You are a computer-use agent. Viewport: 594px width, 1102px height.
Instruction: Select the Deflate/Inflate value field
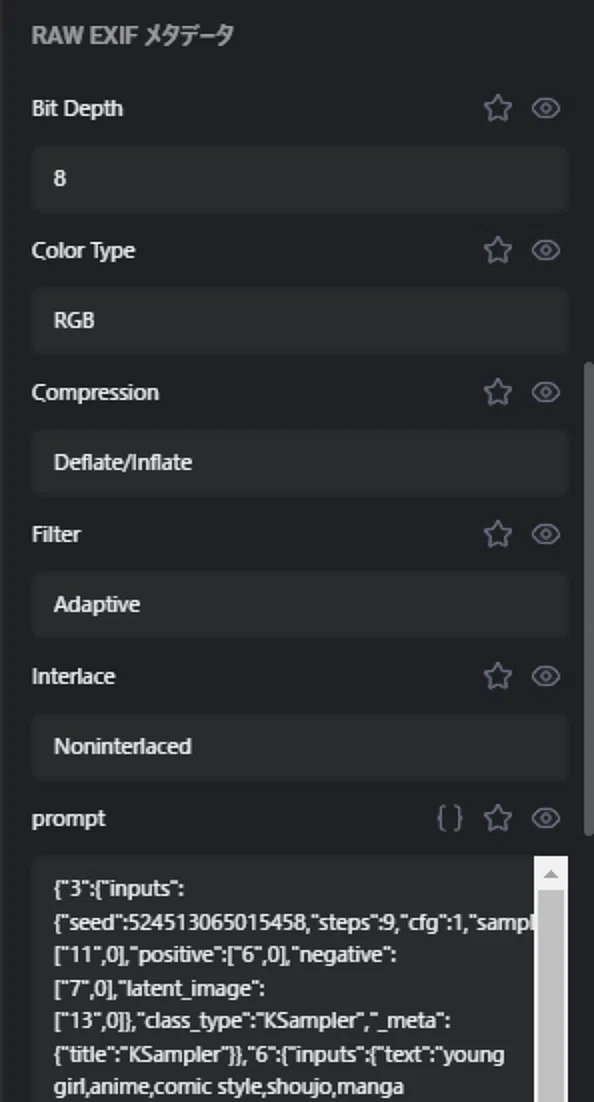[x=299, y=462]
